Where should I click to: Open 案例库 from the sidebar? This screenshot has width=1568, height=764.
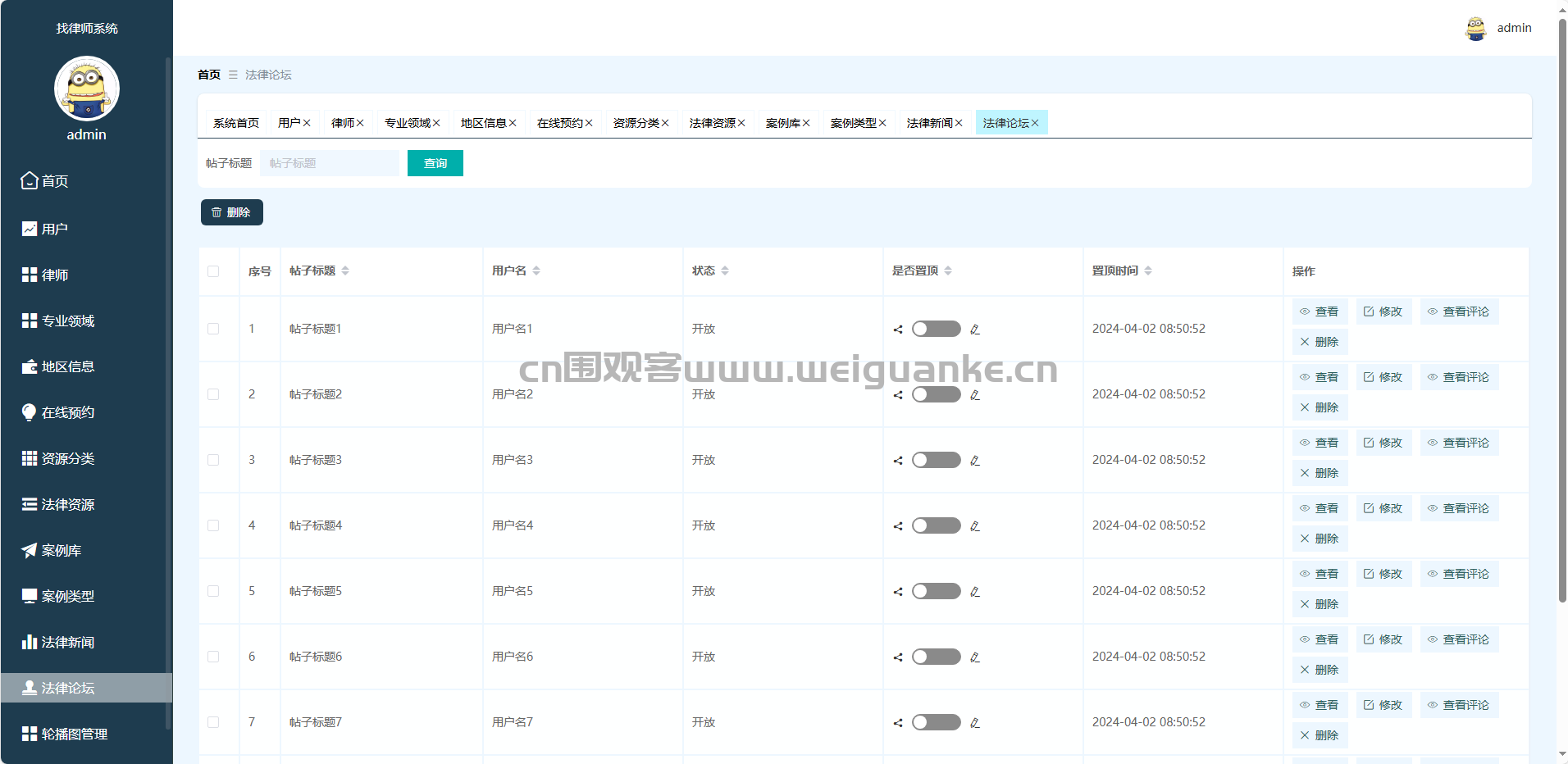(62, 551)
